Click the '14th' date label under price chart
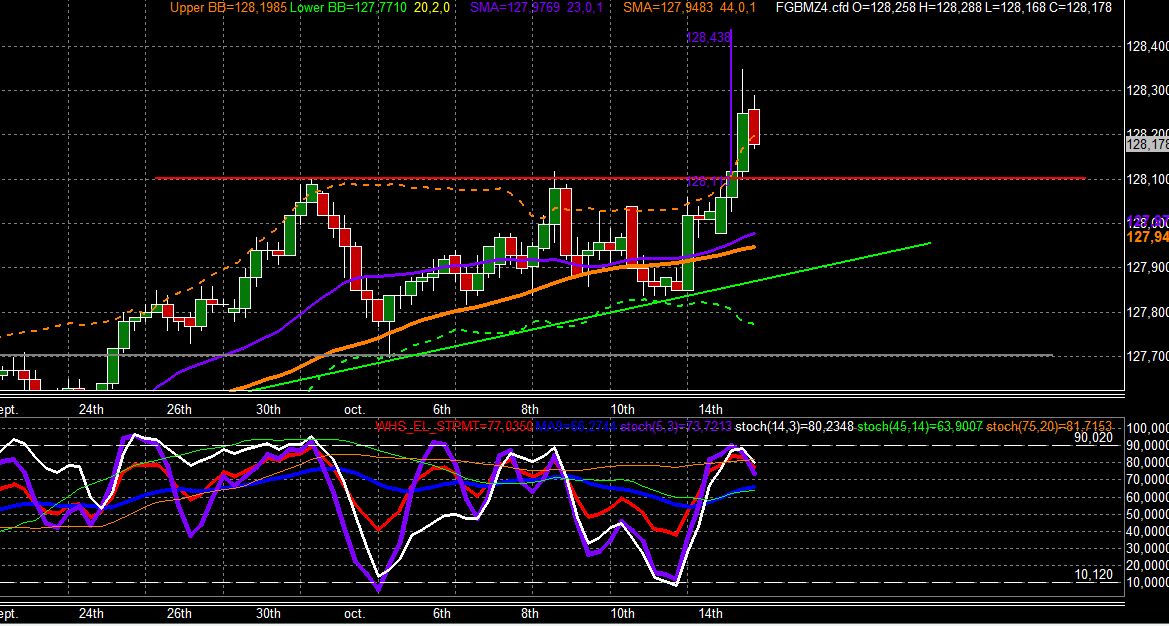 (710, 409)
